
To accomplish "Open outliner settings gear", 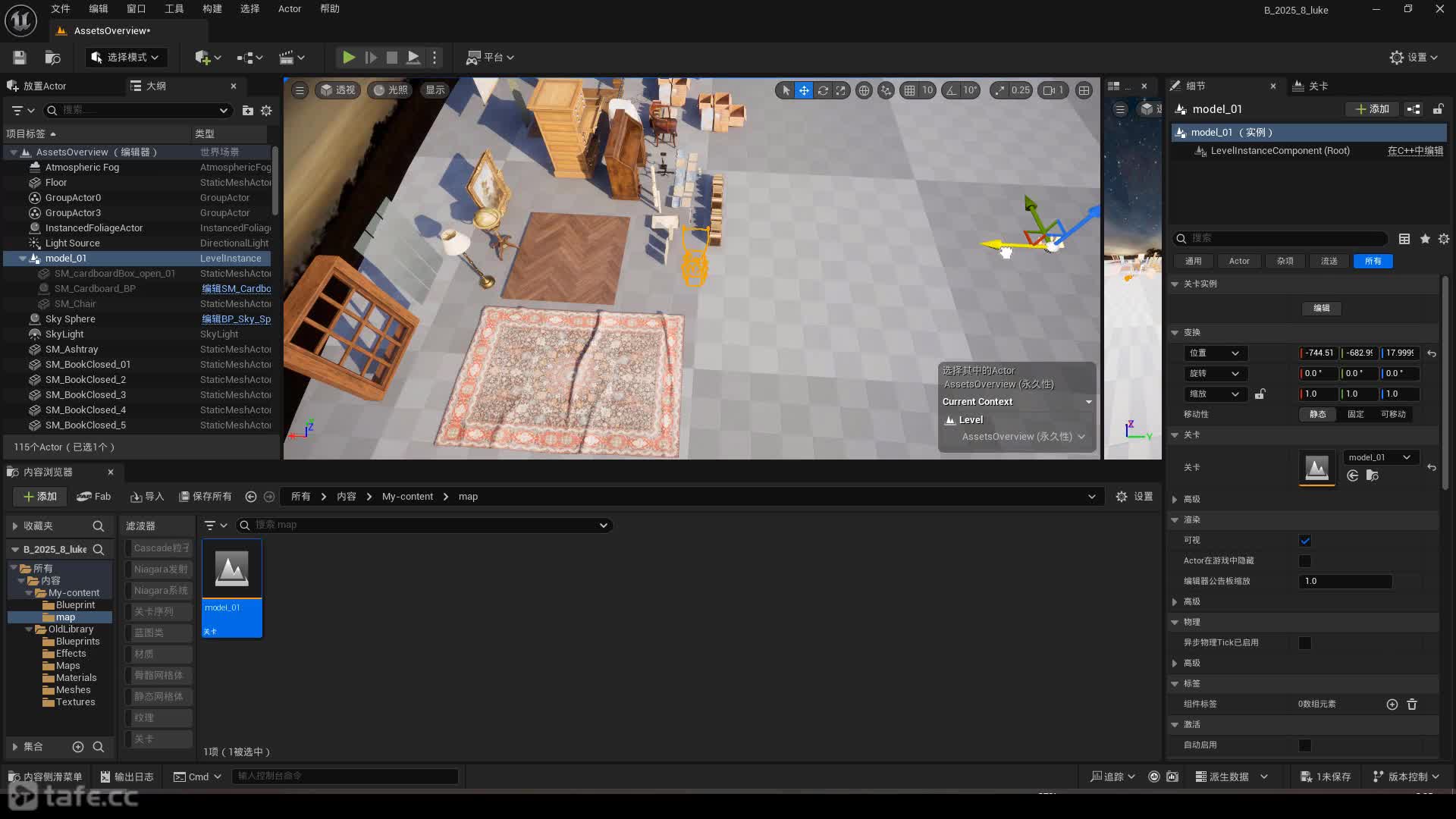I will 266,111.
